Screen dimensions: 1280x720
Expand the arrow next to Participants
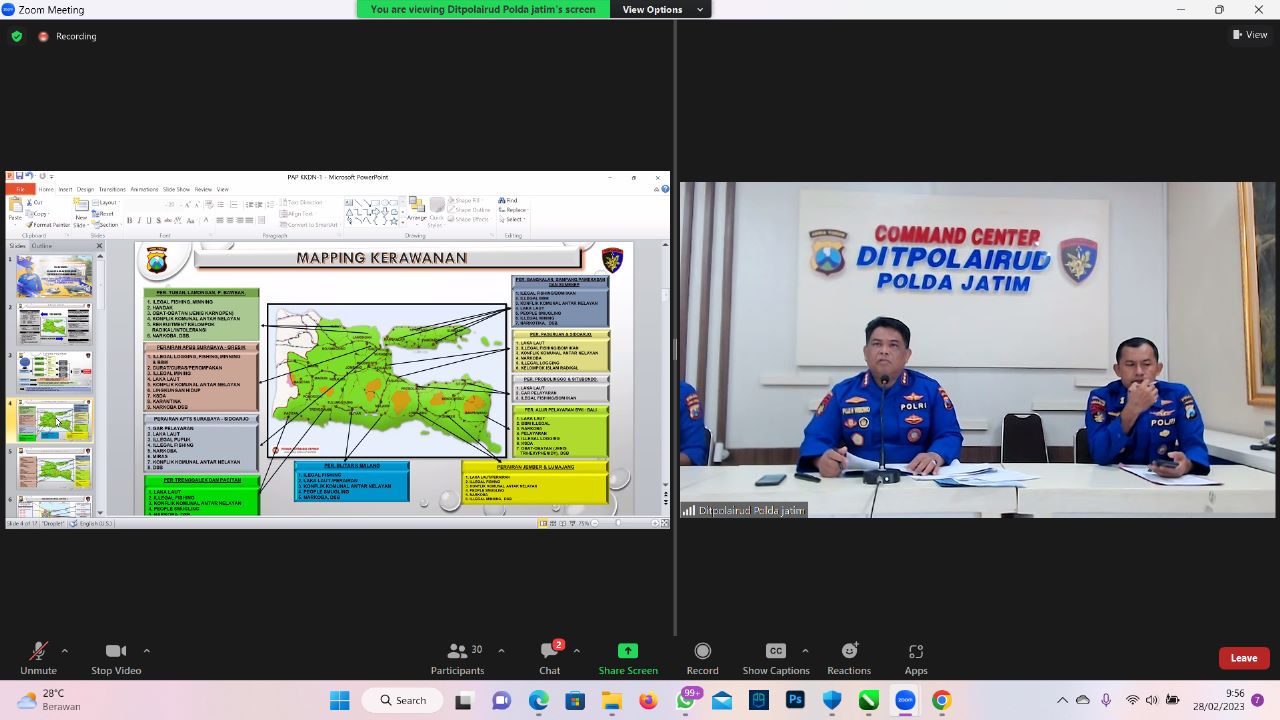pyautogui.click(x=501, y=651)
